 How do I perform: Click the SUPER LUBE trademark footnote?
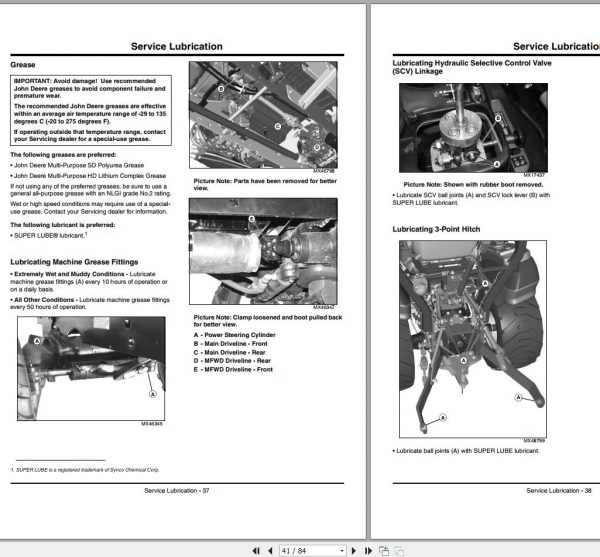[85, 469]
